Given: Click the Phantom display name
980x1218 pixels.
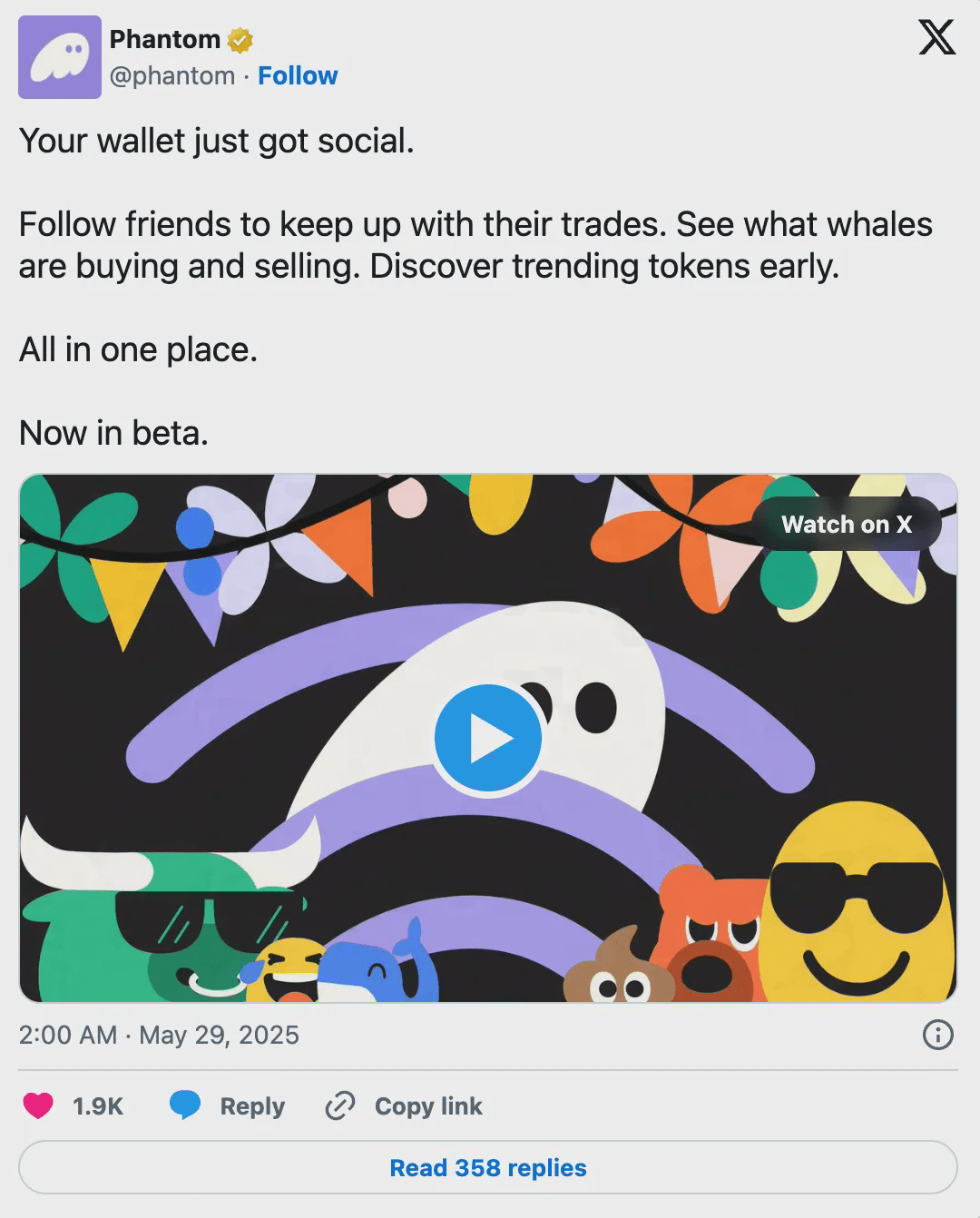Looking at the screenshot, I should point(164,40).
